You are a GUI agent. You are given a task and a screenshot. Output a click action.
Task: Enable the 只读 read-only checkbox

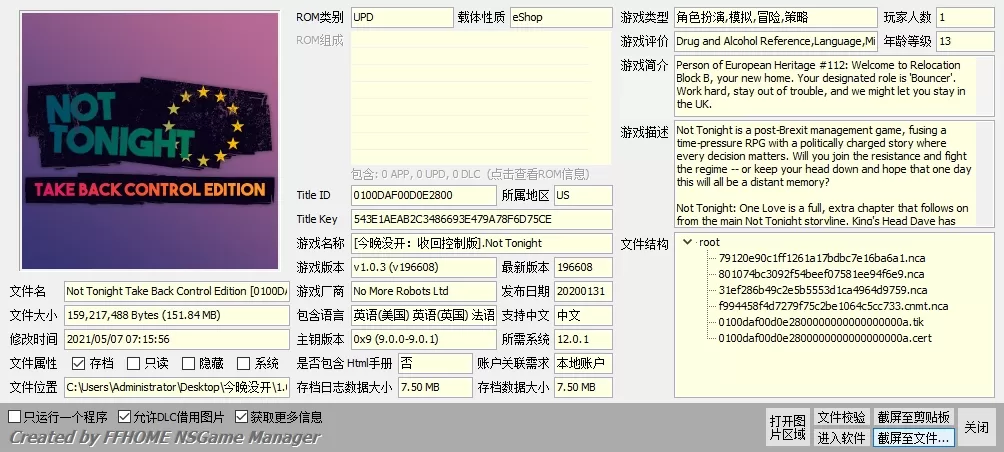[x=134, y=364]
